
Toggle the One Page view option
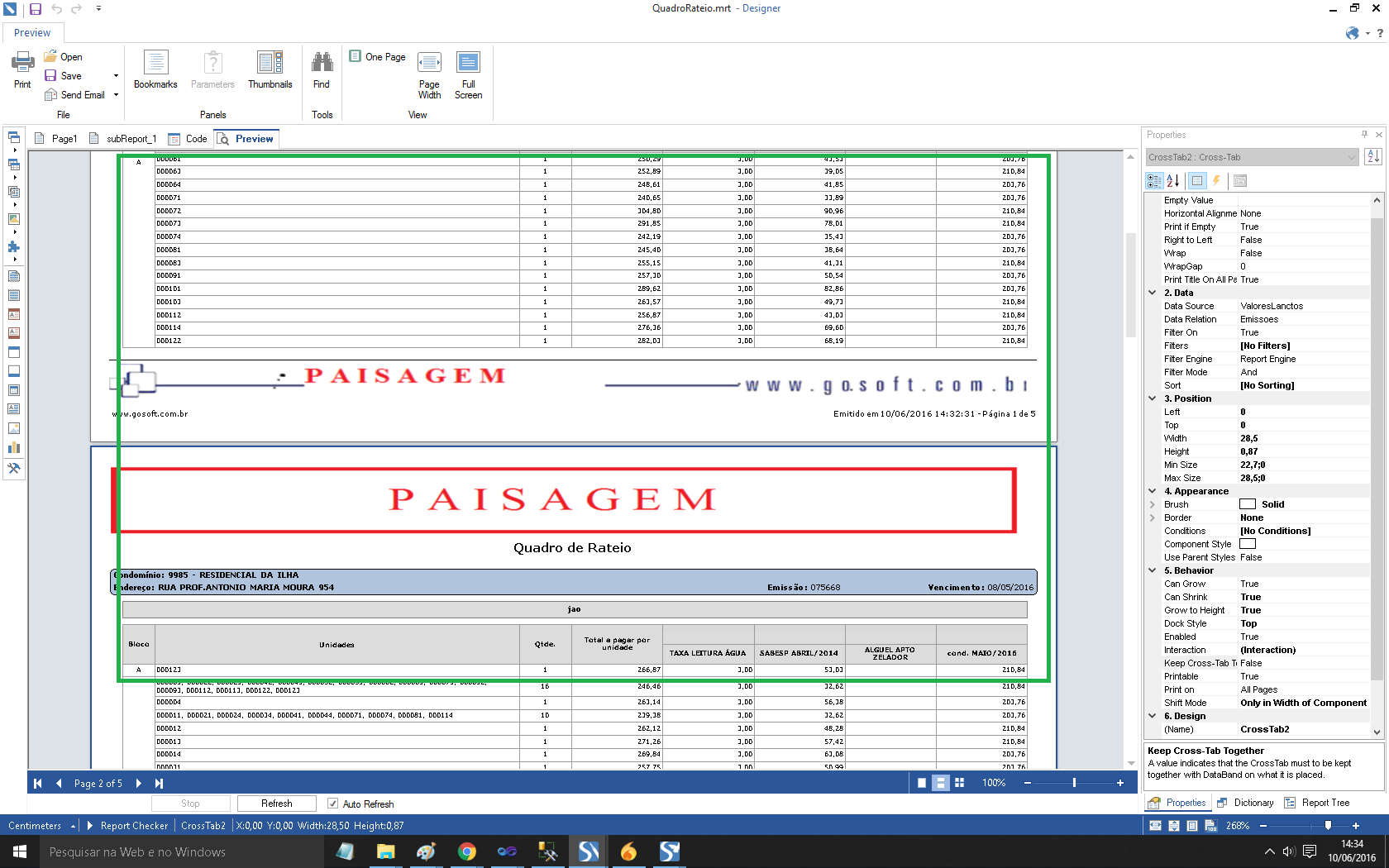click(x=378, y=57)
